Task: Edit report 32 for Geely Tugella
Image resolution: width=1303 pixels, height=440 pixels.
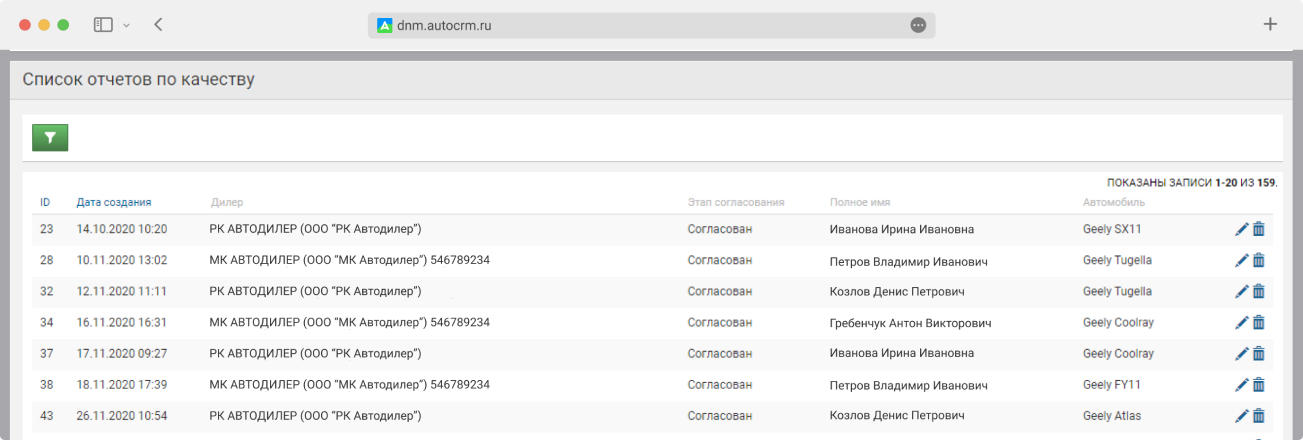Action: point(1241,291)
